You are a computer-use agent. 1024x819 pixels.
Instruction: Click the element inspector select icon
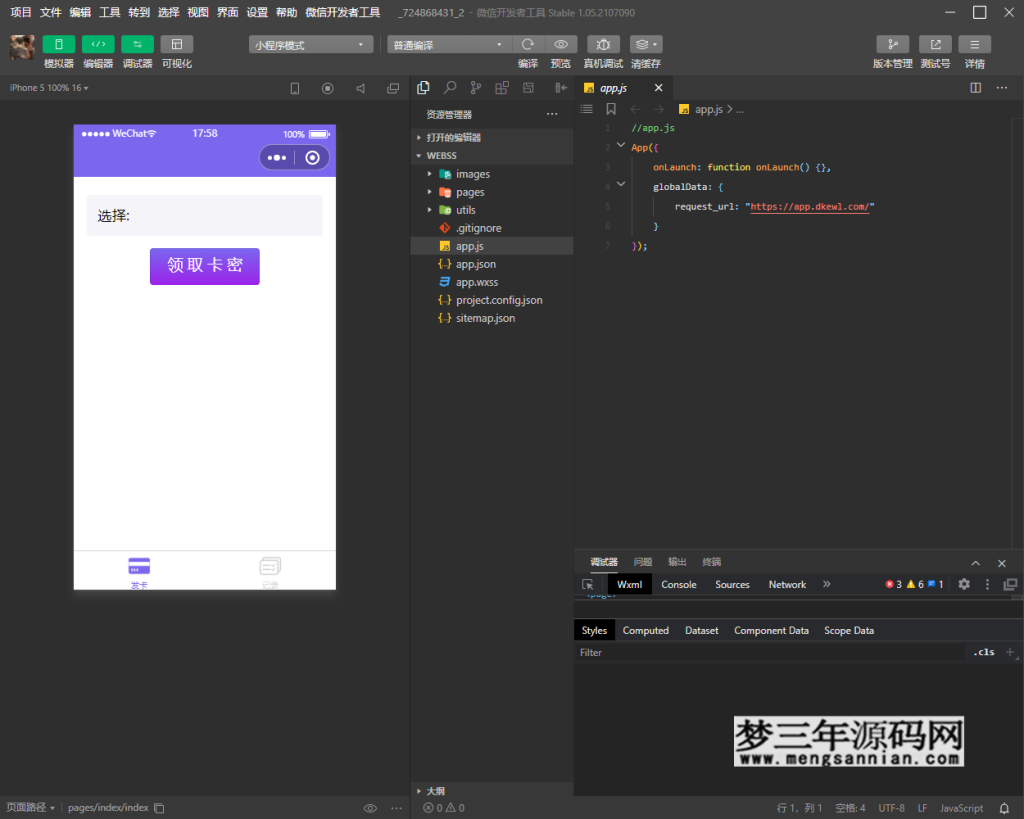(588, 584)
